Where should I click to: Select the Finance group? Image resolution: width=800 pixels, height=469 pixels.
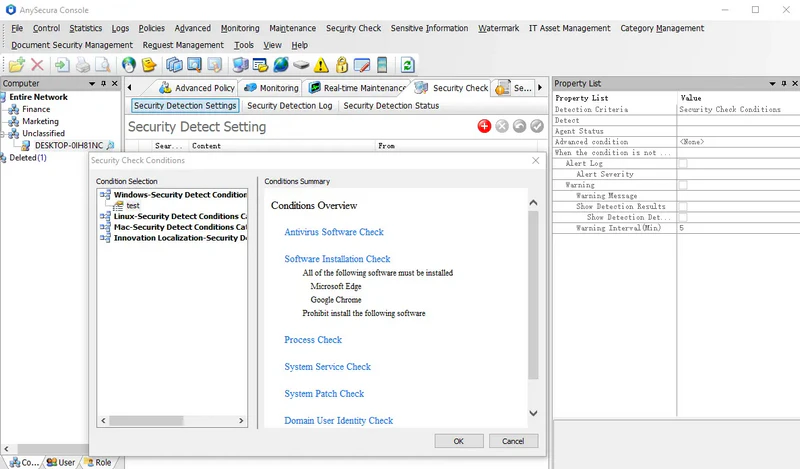[36, 109]
